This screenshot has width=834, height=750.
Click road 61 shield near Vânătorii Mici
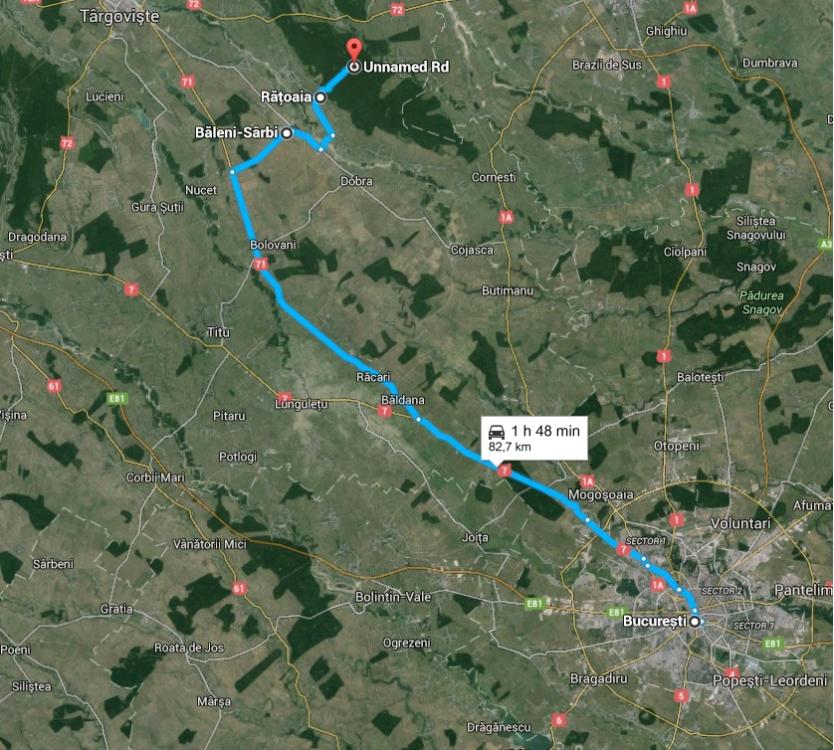(239, 588)
